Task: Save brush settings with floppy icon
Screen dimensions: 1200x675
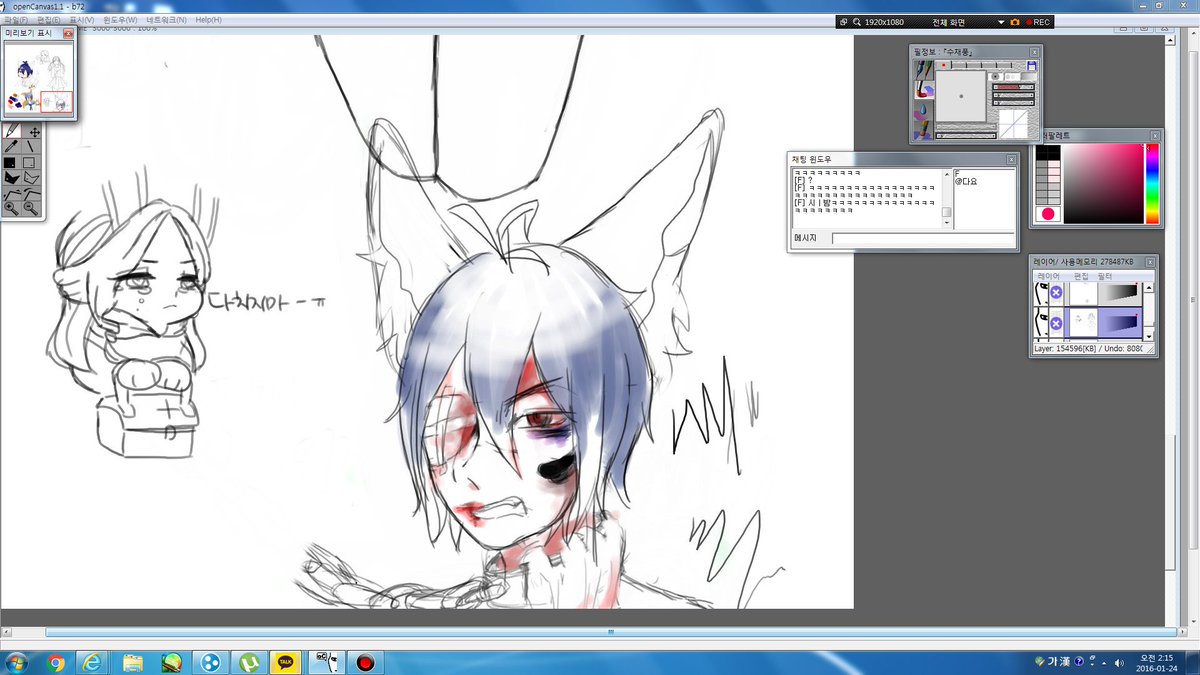Action: pos(1032,66)
